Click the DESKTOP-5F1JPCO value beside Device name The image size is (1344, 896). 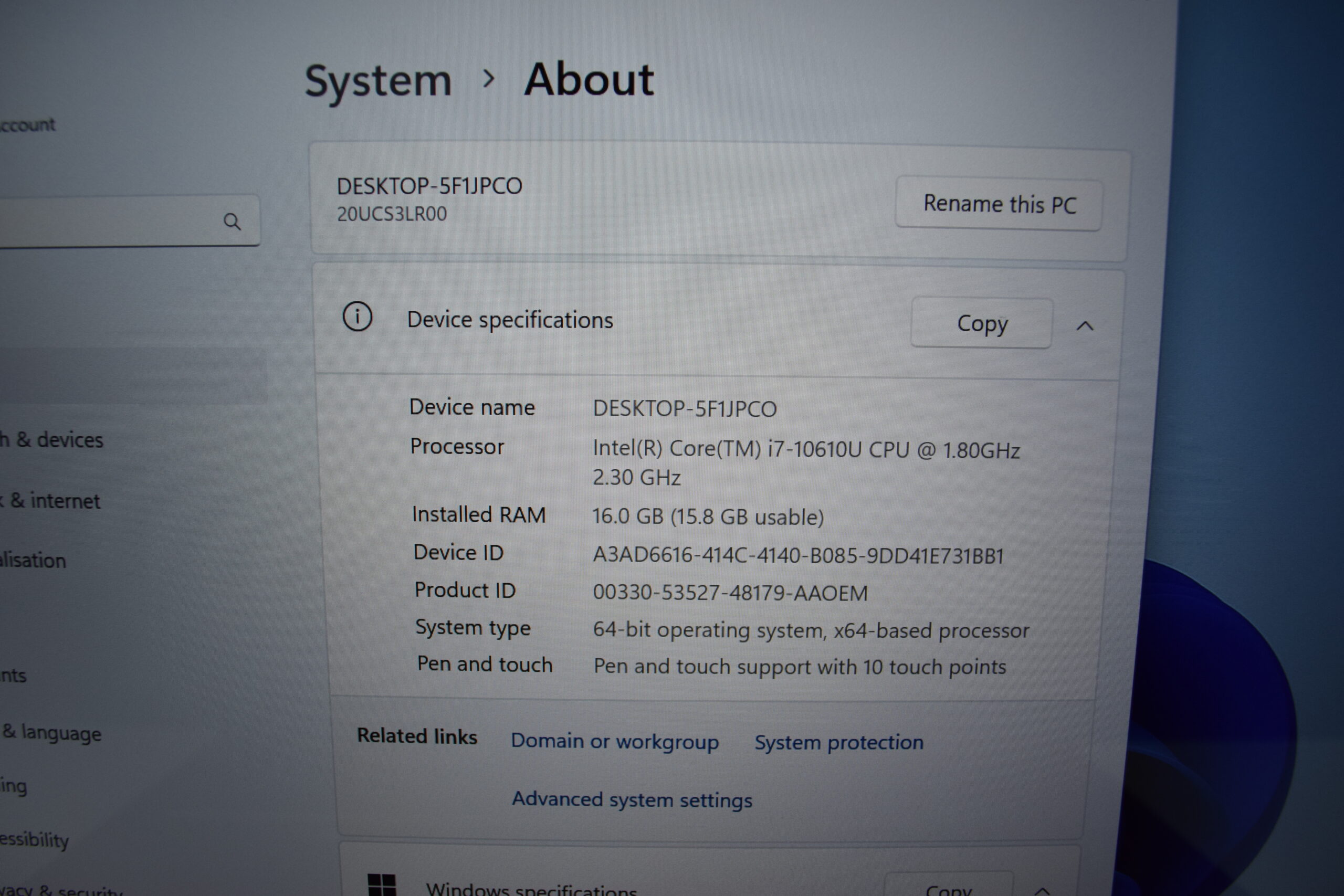tap(685, 408)
